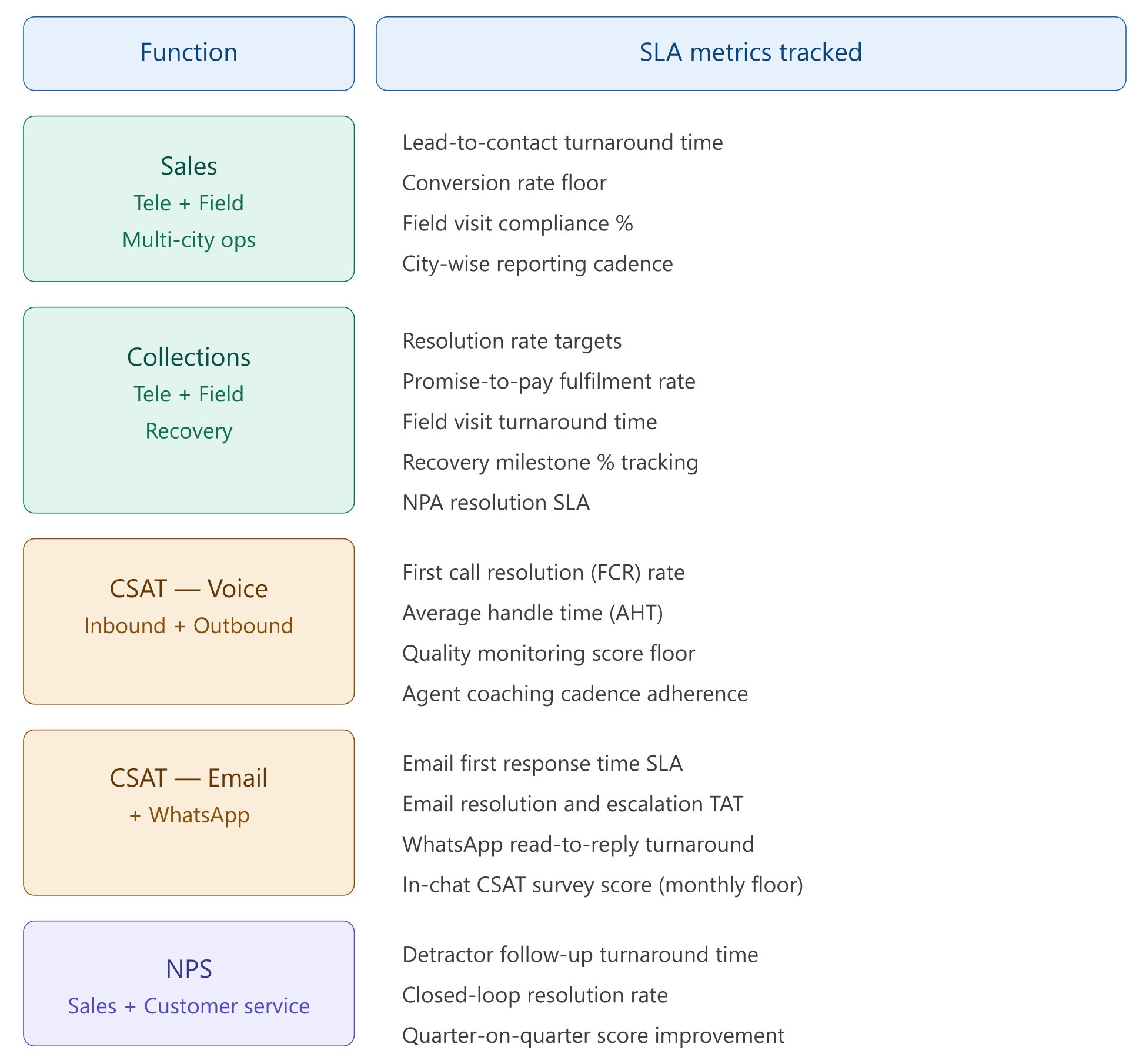
Task: Select Field visit compliance % line
Action: pos(517,224)
